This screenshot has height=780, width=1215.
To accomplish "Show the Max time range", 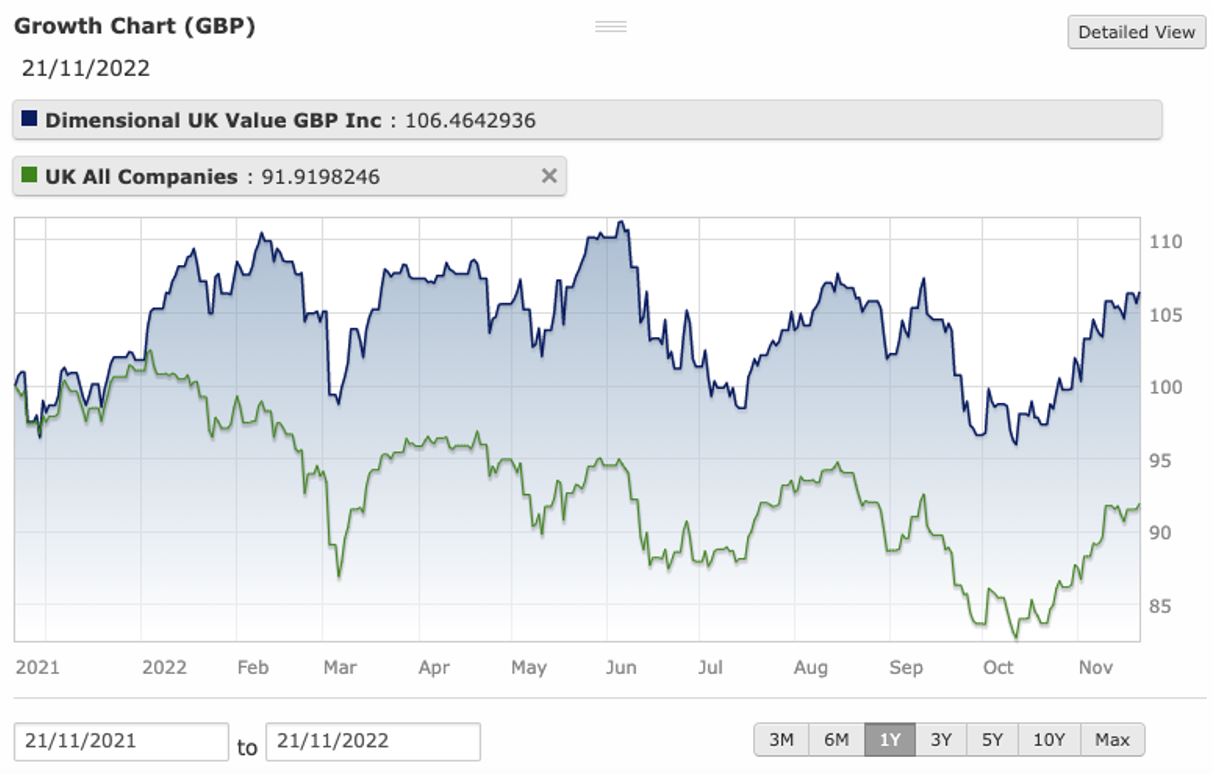I will click(x=1112, y=740).
